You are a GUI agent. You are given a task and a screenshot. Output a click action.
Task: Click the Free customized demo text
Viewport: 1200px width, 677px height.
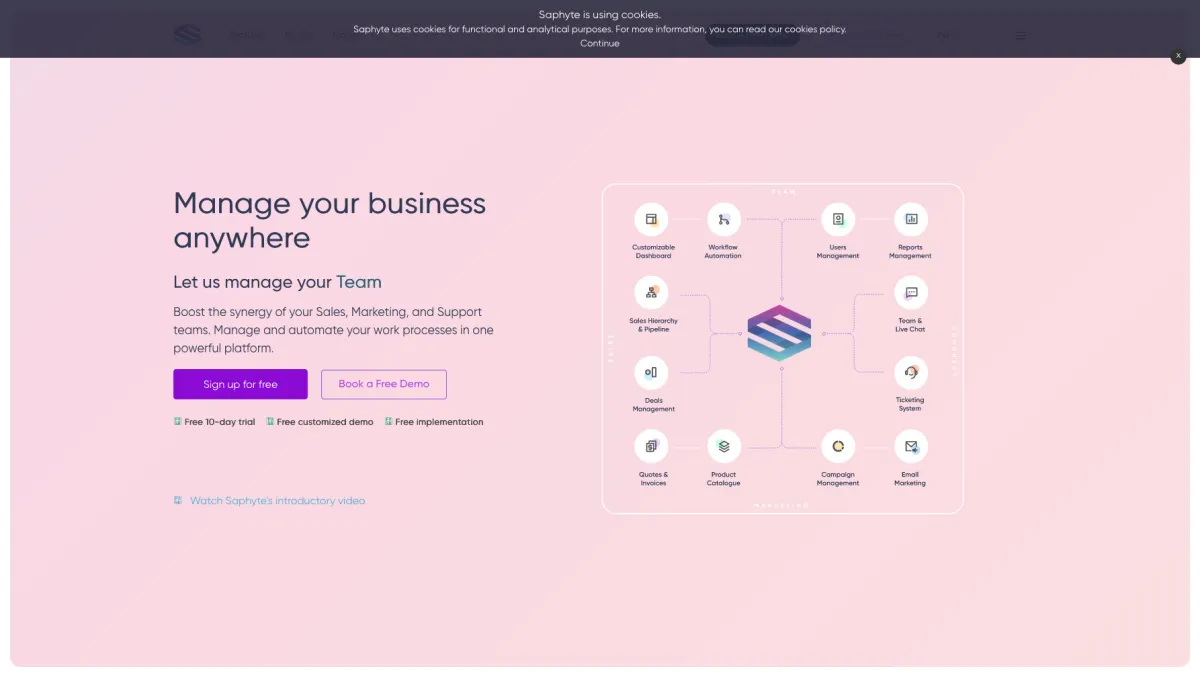(325, 422)
